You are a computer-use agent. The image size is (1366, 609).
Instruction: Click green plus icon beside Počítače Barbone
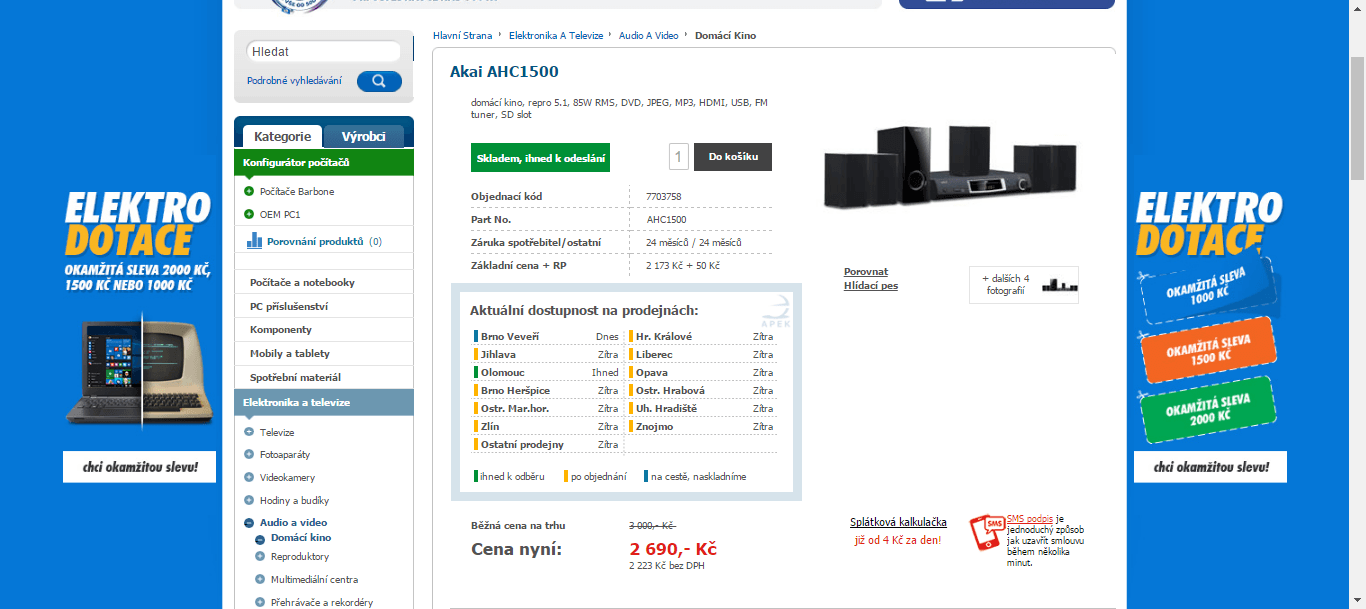point(249,191)
